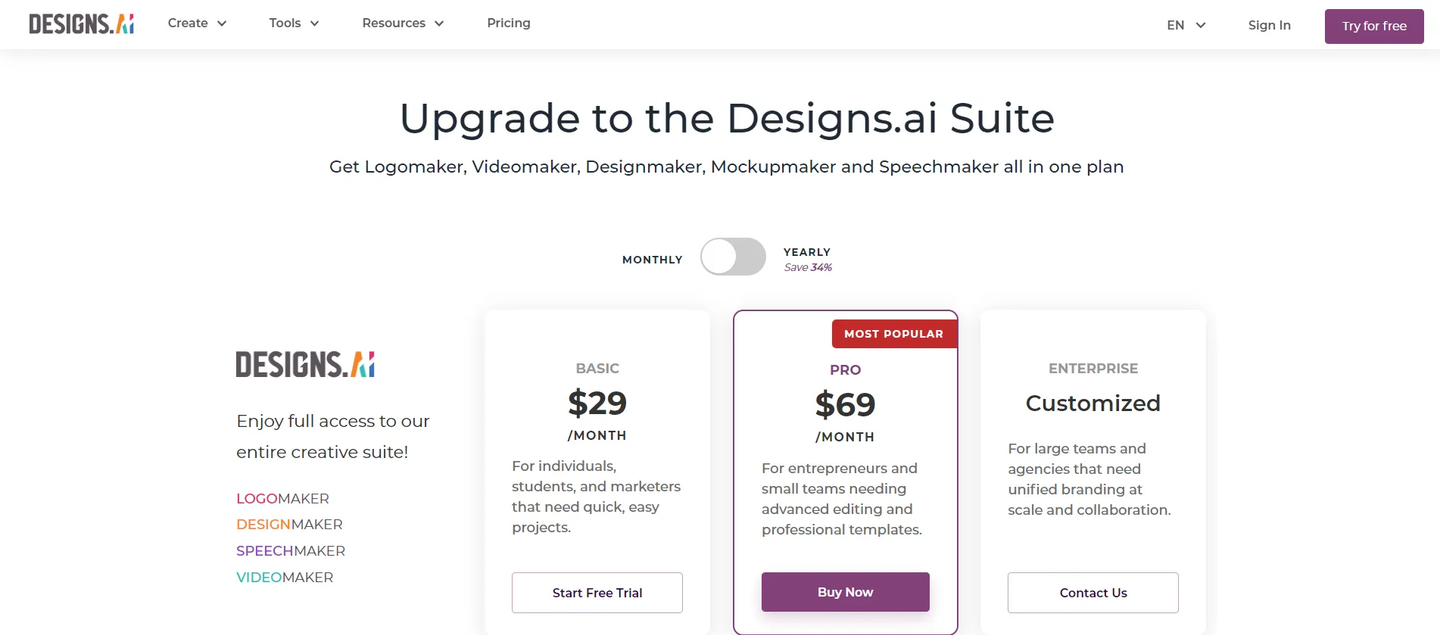The image size is (1440, 635).
Task: Toggle the monthly/yearly billing switch
Action: click(x=733, y=257)
